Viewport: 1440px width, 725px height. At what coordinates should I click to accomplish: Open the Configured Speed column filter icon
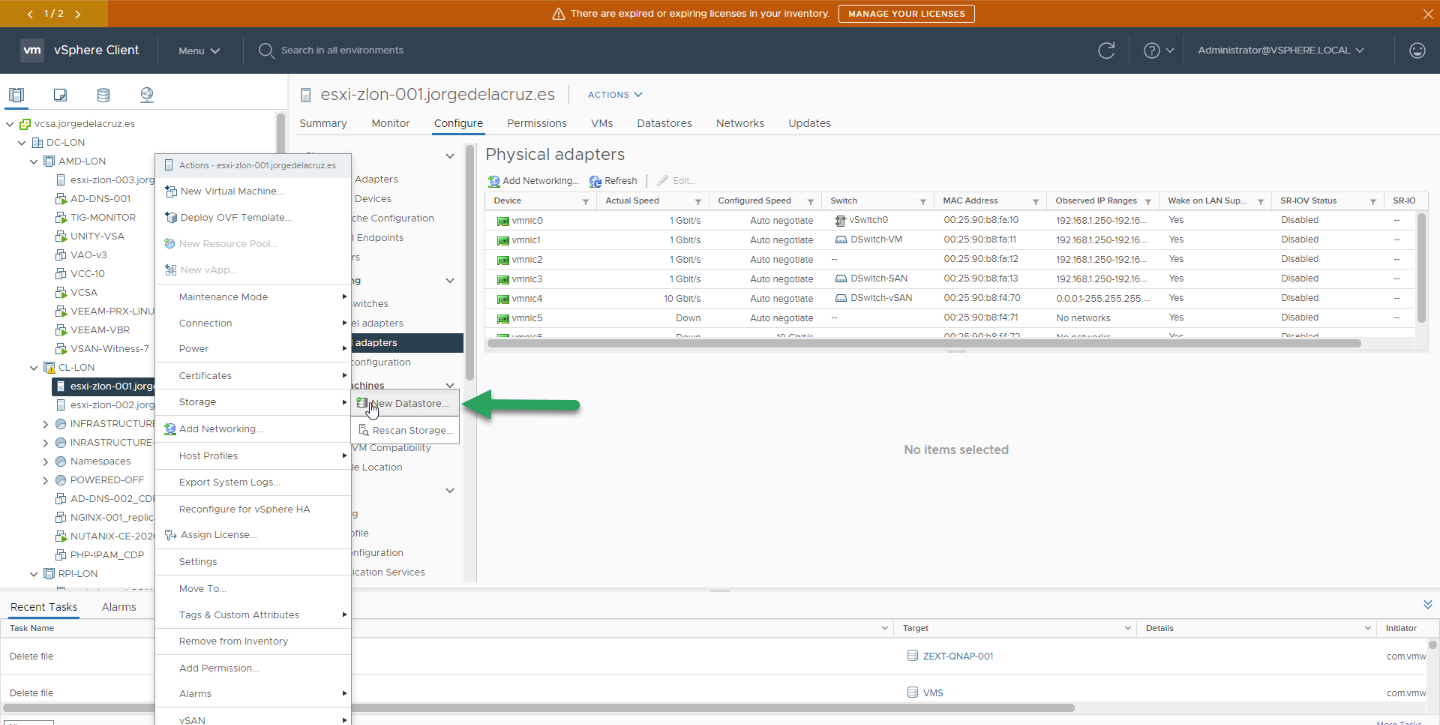(x=810, y=201)
